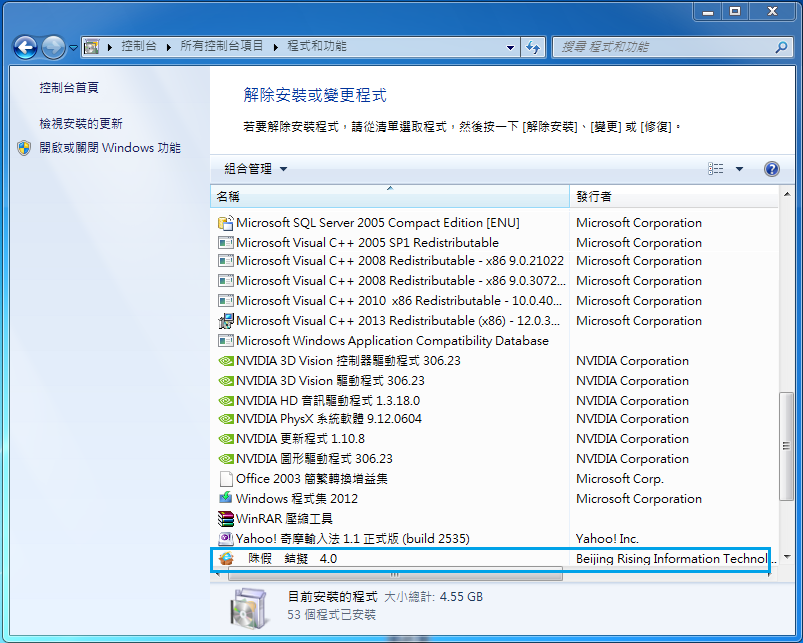This screenshot has width=803, height=643.
Task: Select NVIDIA PhysX 系統軟體 9.12.0604 entry
Action: pos(329,419)
